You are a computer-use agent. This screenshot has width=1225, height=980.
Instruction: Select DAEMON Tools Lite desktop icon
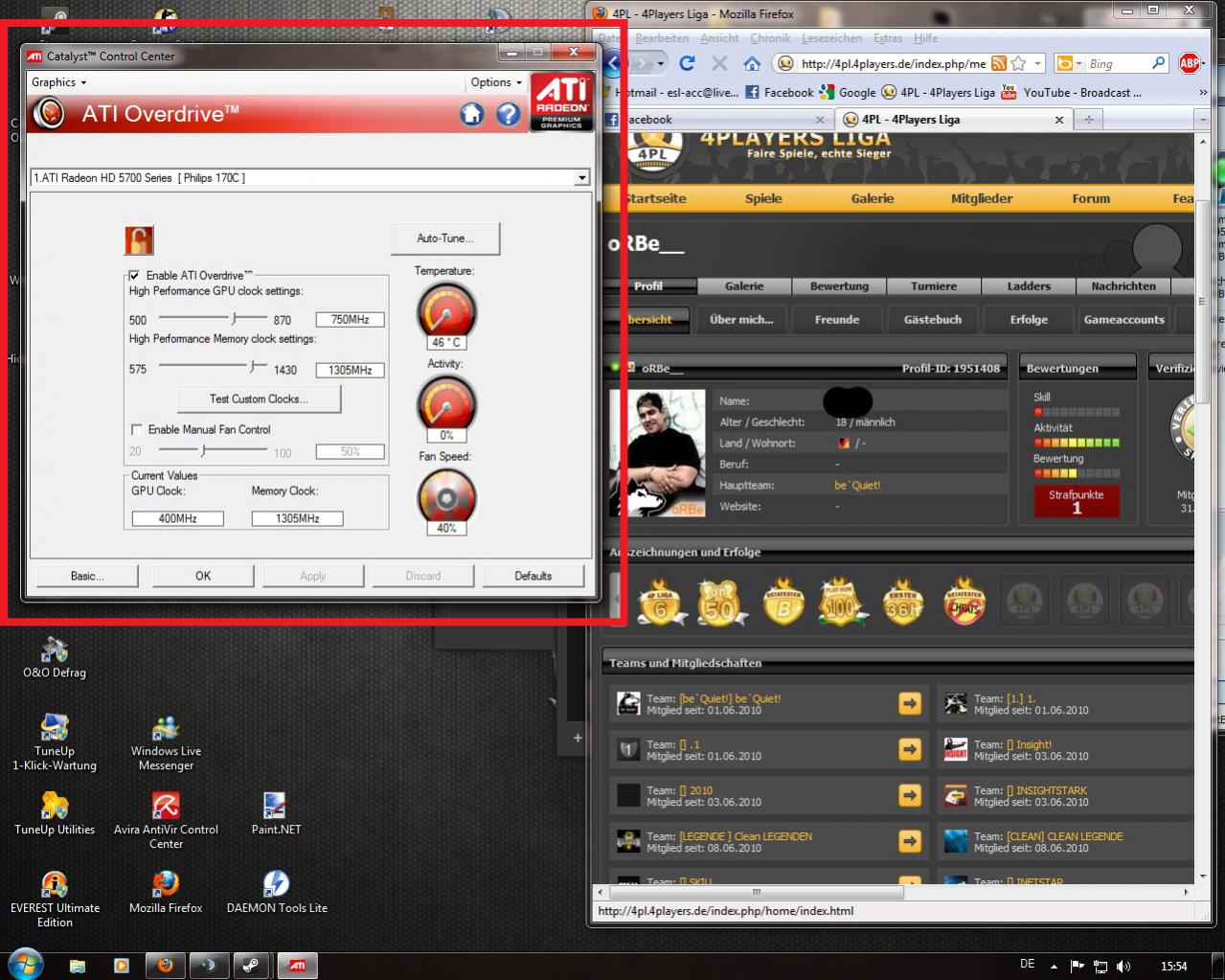[276, 893]
